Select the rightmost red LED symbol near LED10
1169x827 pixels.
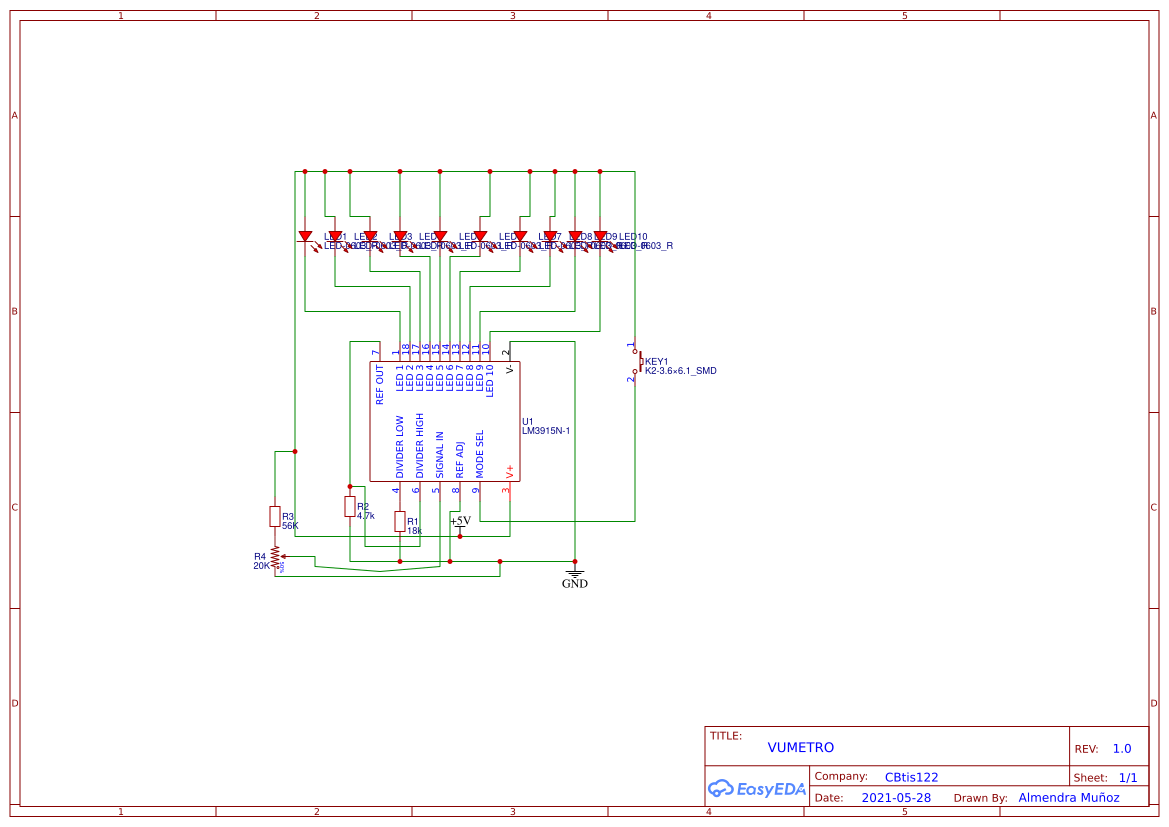point(600,238)
